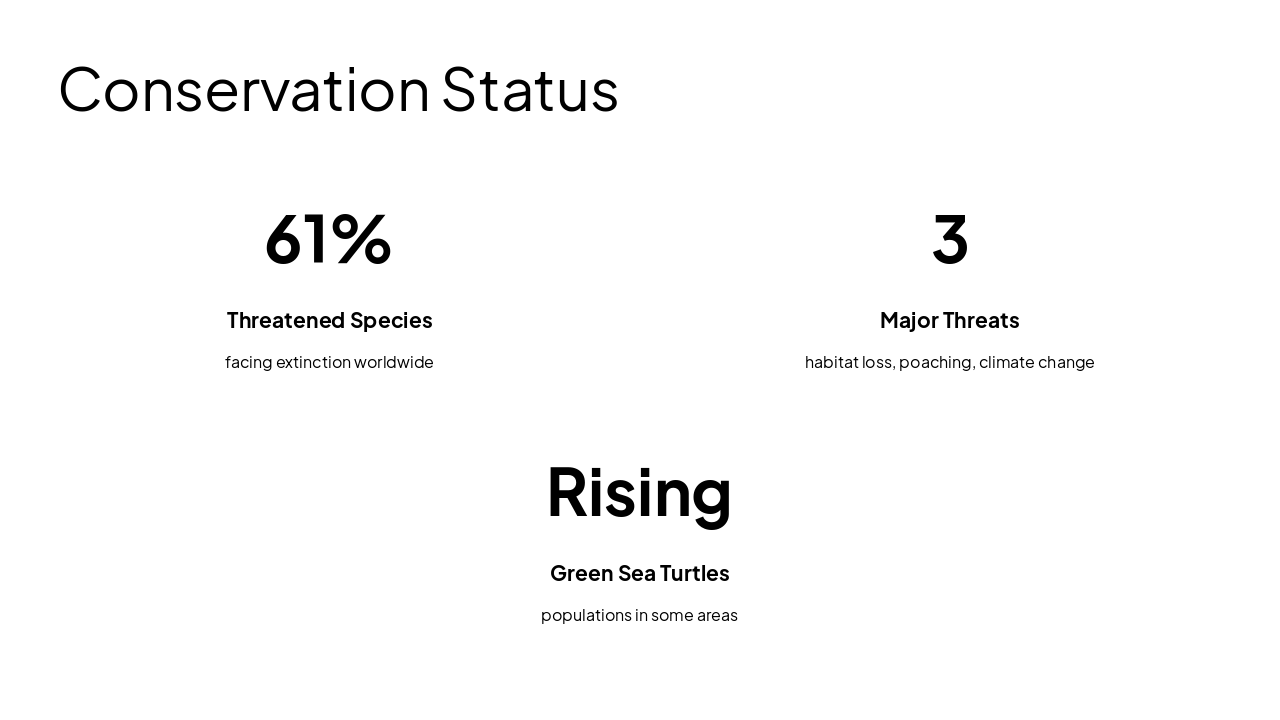This screenshot has height=720, width=1280.
Task: Click the word "Turtles" in the bold heading
Action: click(x=694, y=573)
